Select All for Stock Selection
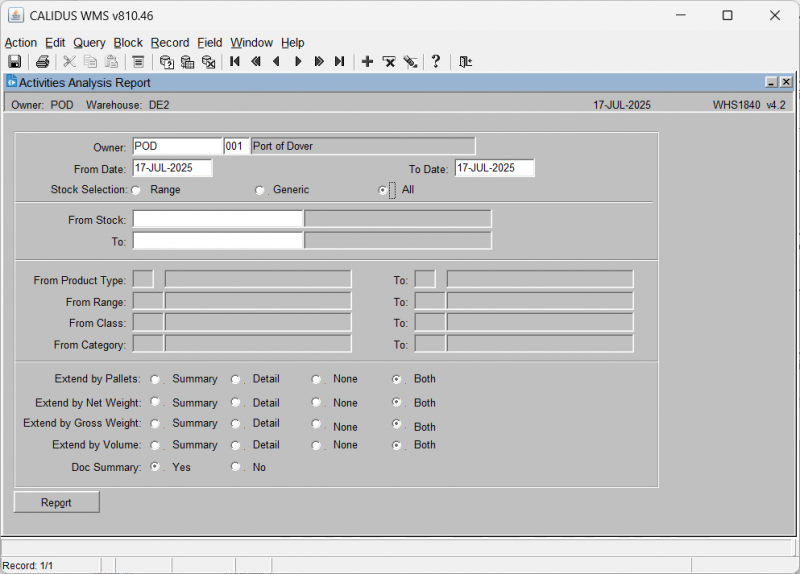This screenshot has height=574, width=800. coord(383,190)
